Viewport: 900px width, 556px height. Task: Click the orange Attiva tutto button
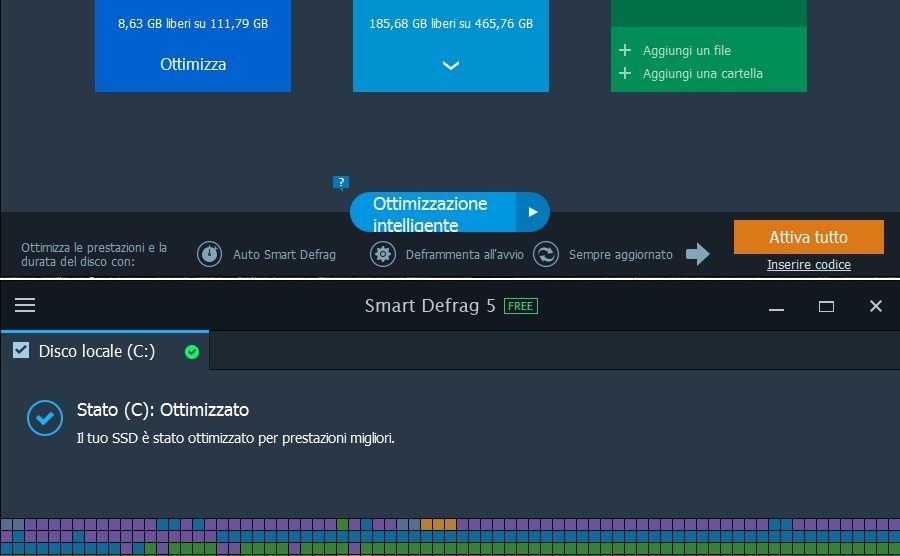[x=808, y=237]
